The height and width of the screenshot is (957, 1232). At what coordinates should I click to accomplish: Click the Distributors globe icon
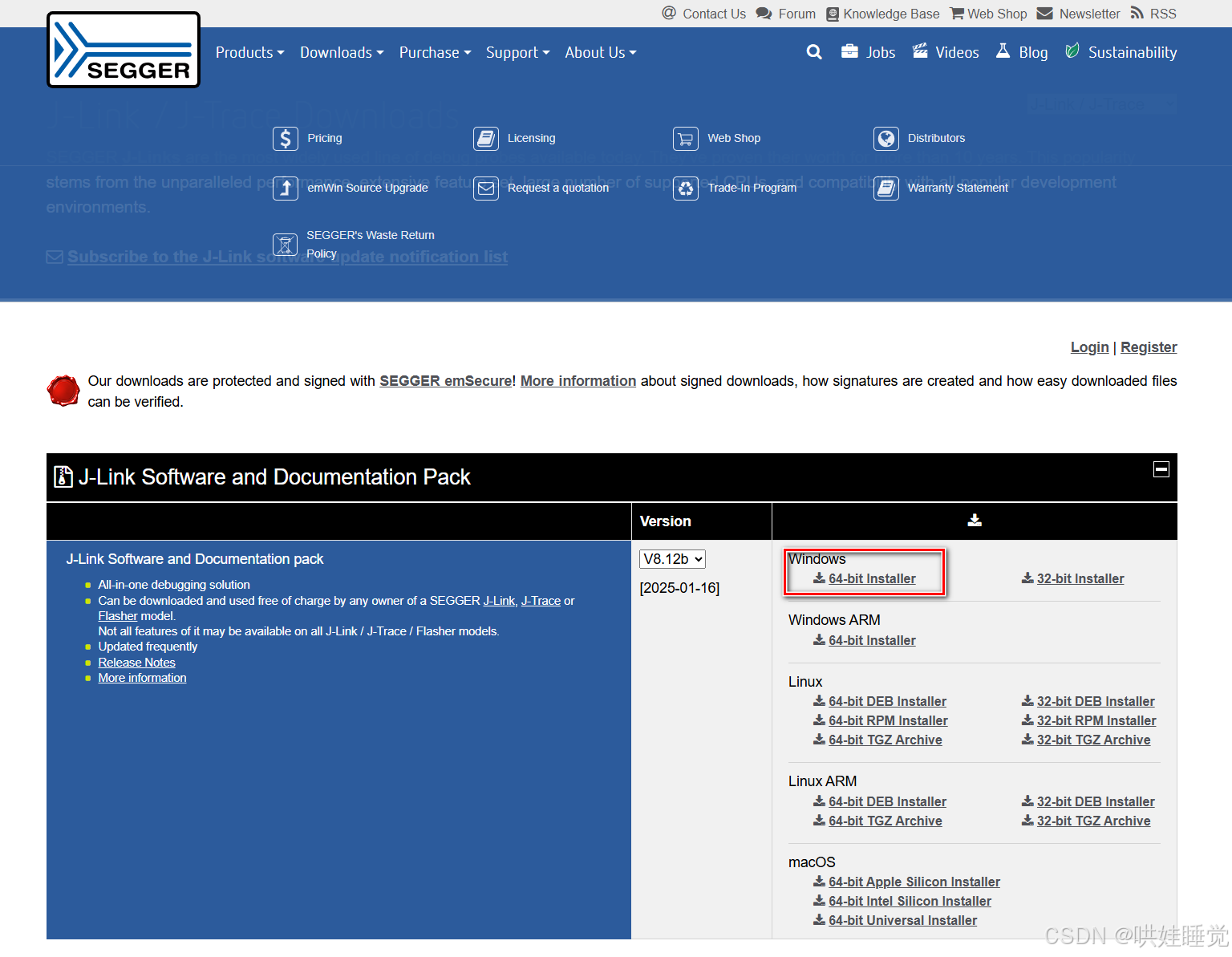coord(886,139)
